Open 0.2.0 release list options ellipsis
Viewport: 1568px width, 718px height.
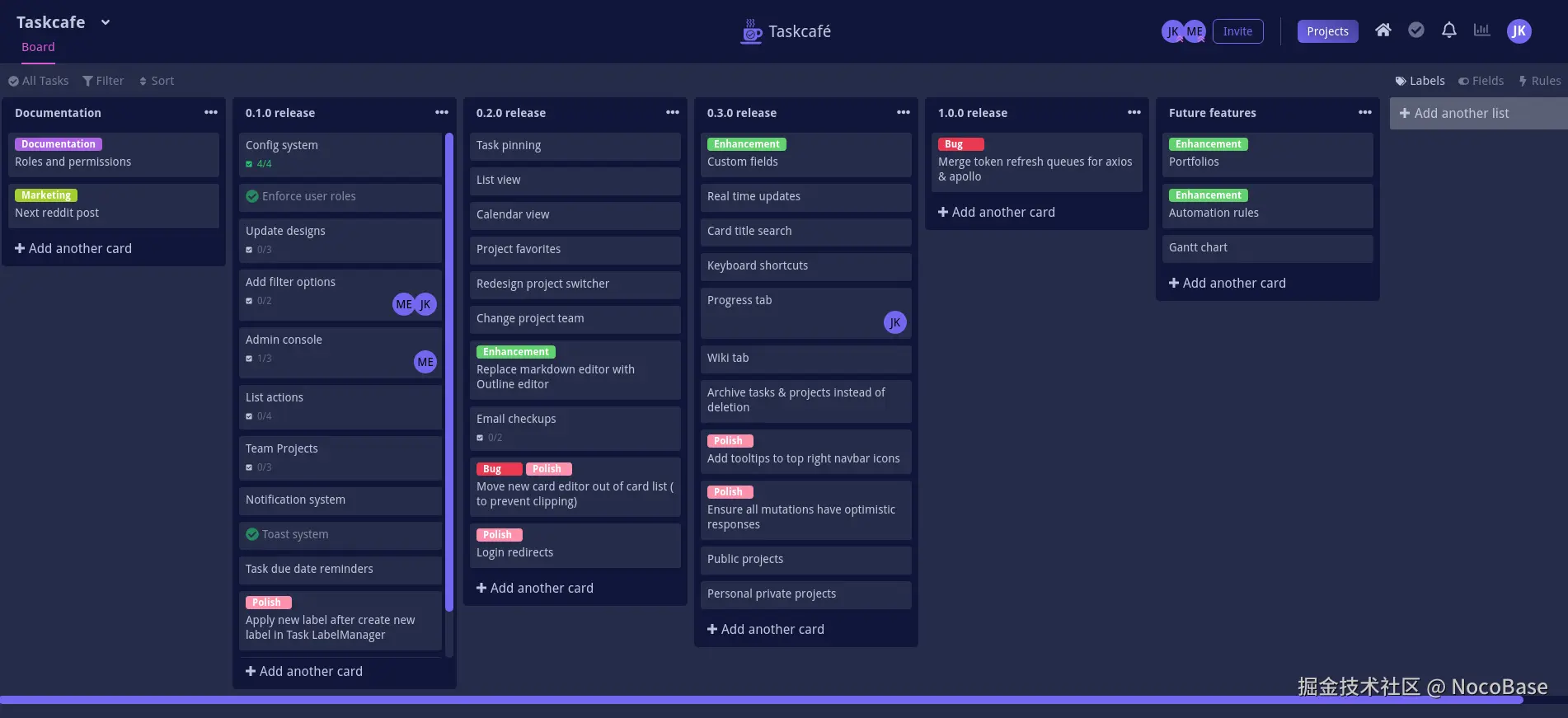click(673, 112)
